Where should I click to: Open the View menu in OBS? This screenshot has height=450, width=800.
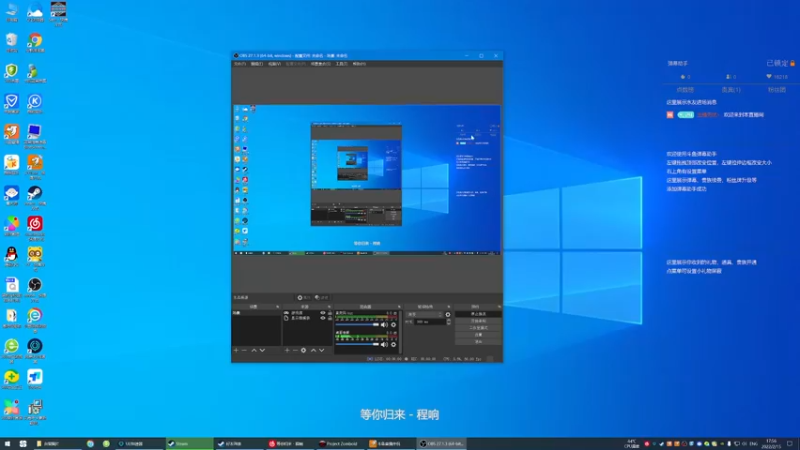point(274,64)
